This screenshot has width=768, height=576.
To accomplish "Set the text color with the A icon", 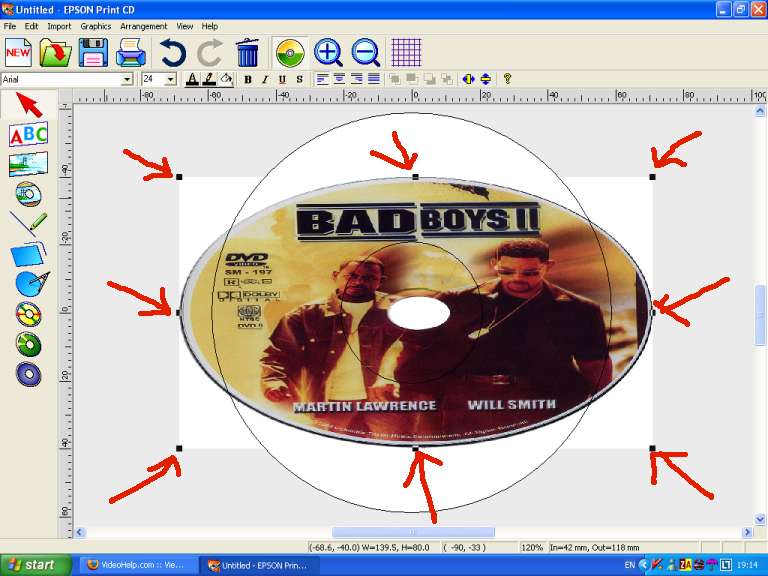I will (x=192, y=79).
